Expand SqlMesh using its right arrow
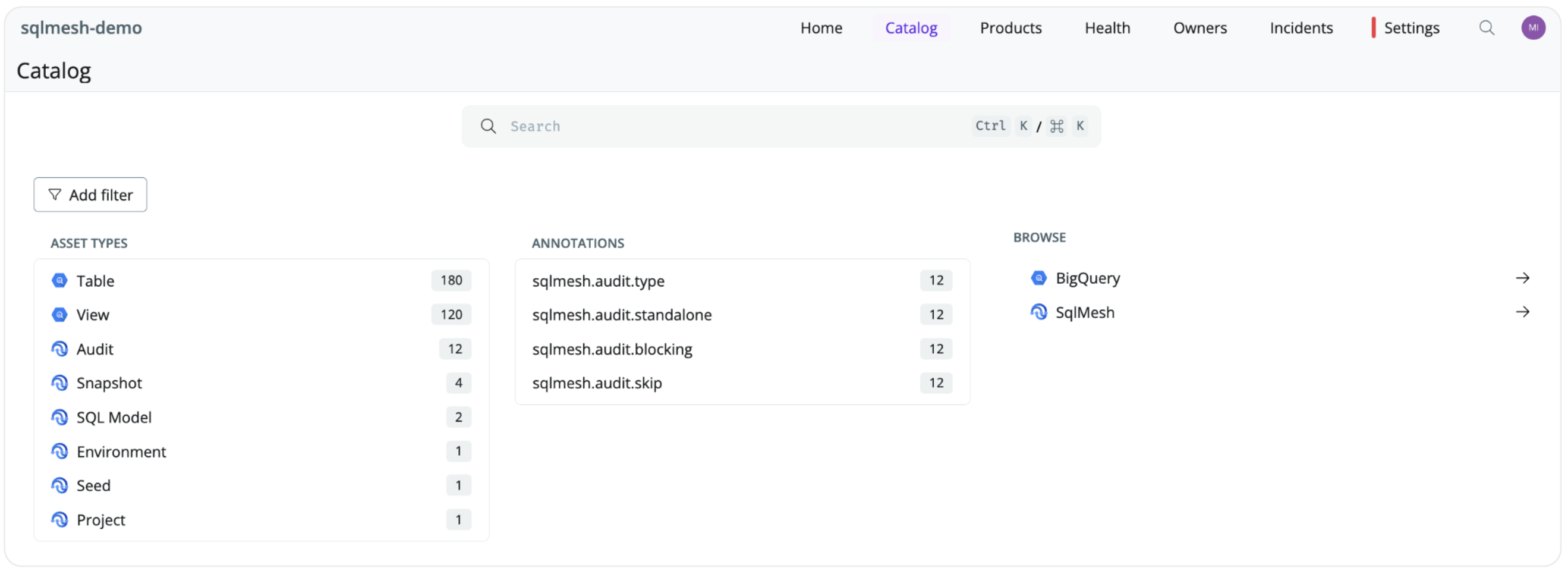 (1522, 312)
